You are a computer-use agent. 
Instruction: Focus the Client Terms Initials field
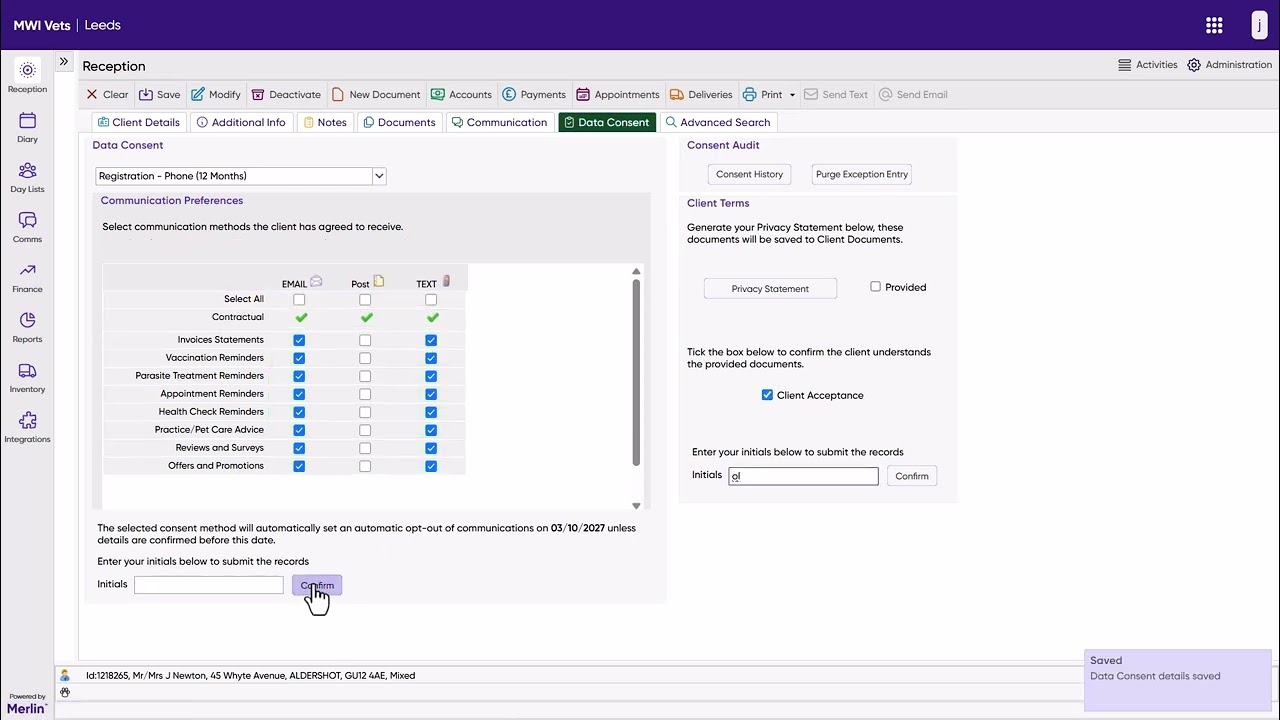pos(804,476)
